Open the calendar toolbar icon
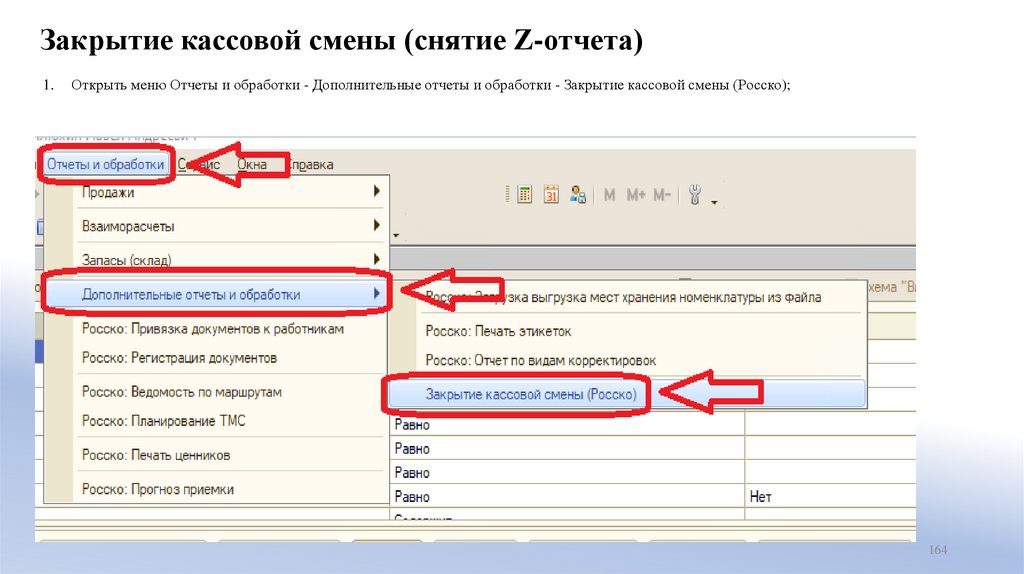Viewport: 1024px width, 574px height. [x=551, y=195]
